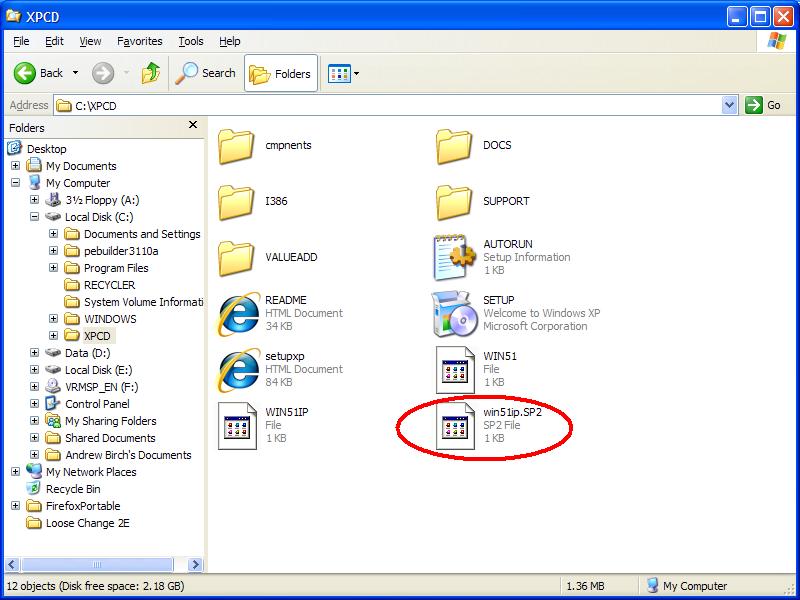Viewport: 800px width, 600px height.
Task: Click the folder tree horizontal scrollbar thumb
Action: [97, 564]
